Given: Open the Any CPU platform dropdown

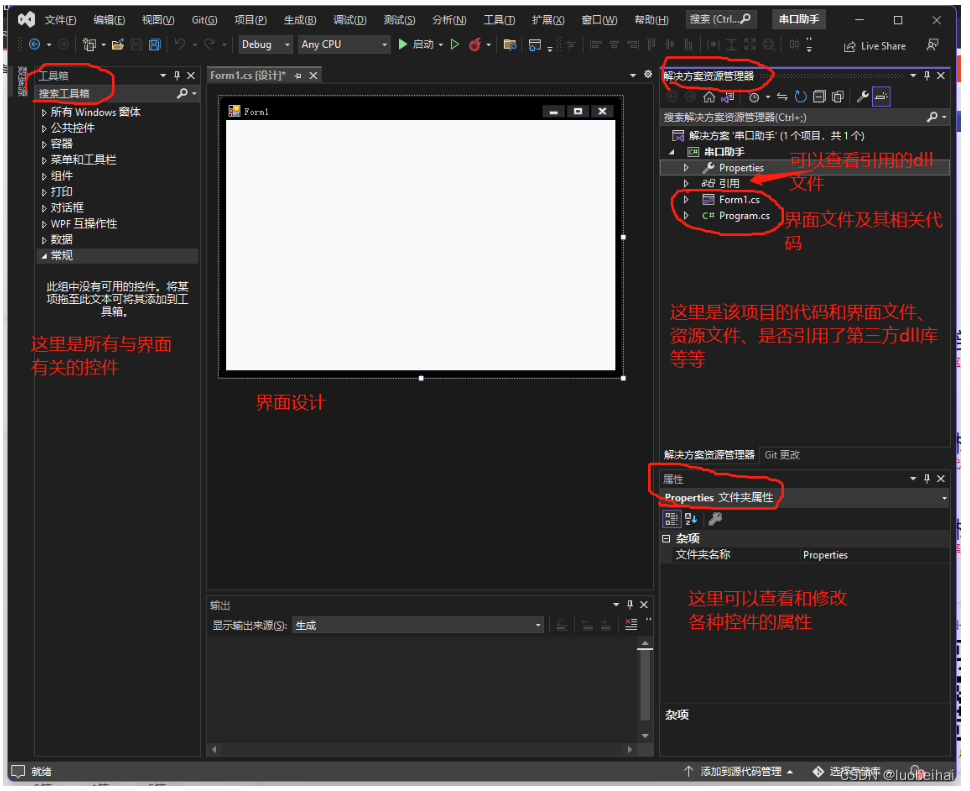Looking at the screenshot, I should coord(343,44).
